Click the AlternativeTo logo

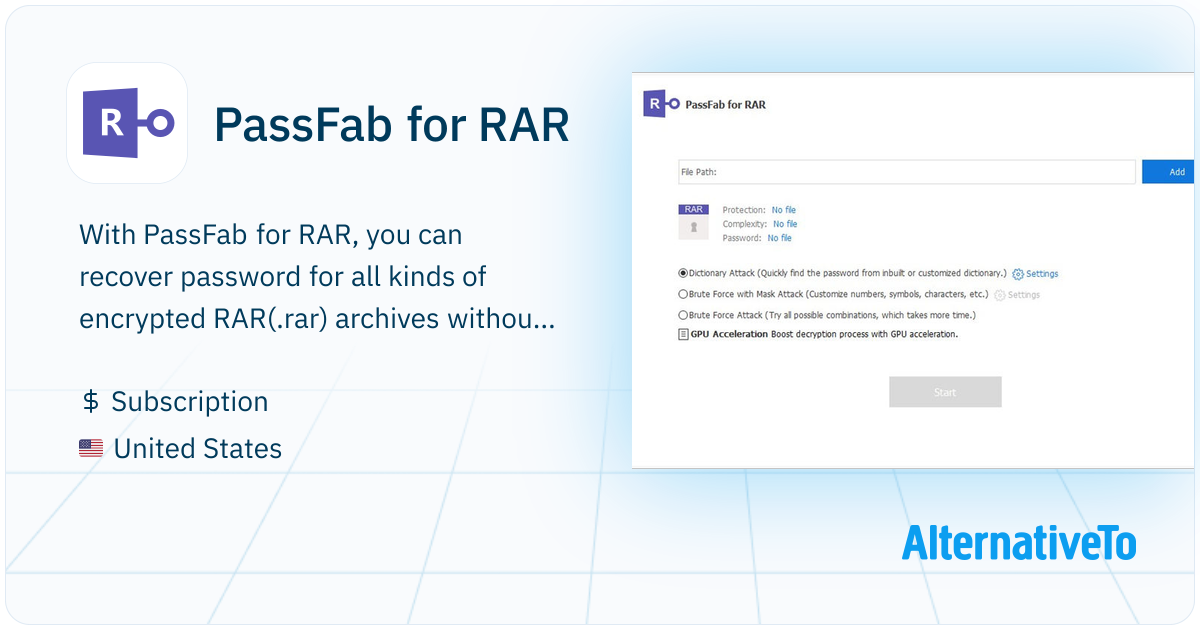pyautogui.click(x=1019, y=542)
